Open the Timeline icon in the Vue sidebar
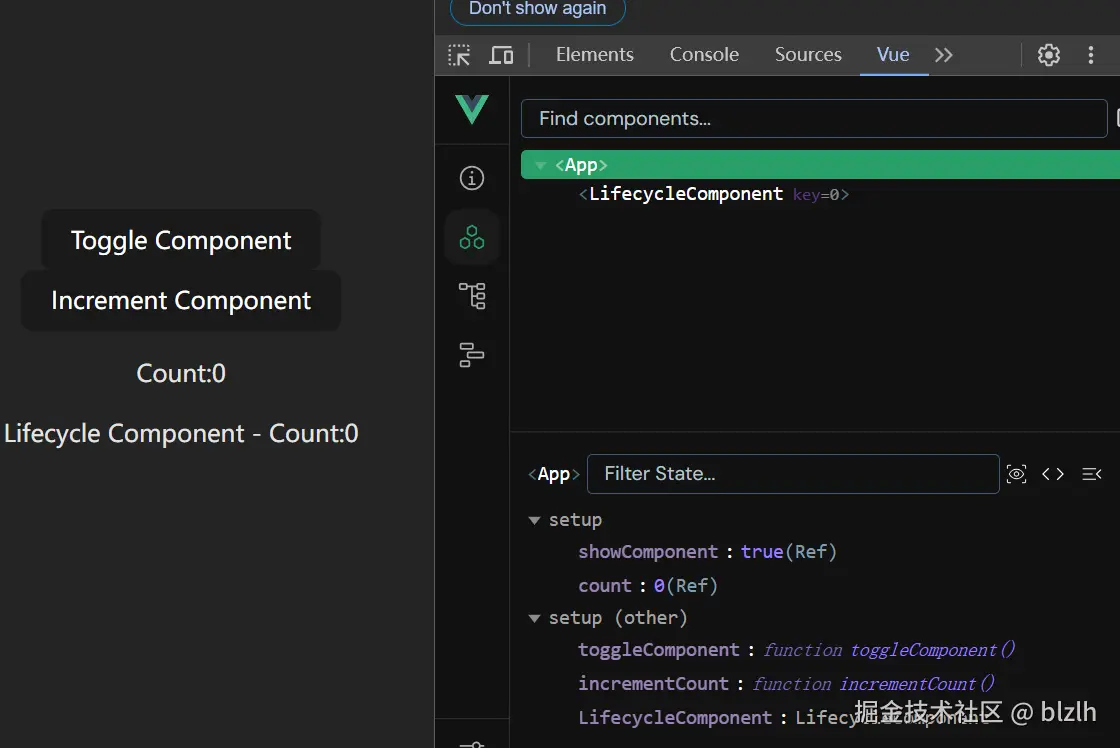Screen dimensions: 1120x748 tap(472, 354)
